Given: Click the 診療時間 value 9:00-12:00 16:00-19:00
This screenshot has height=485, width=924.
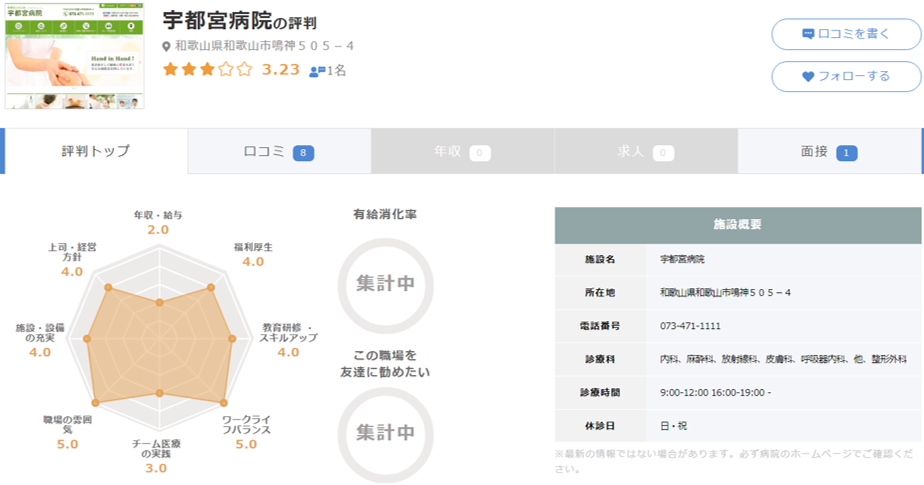Looking at the screenshot, I should [x=715, y=392].
